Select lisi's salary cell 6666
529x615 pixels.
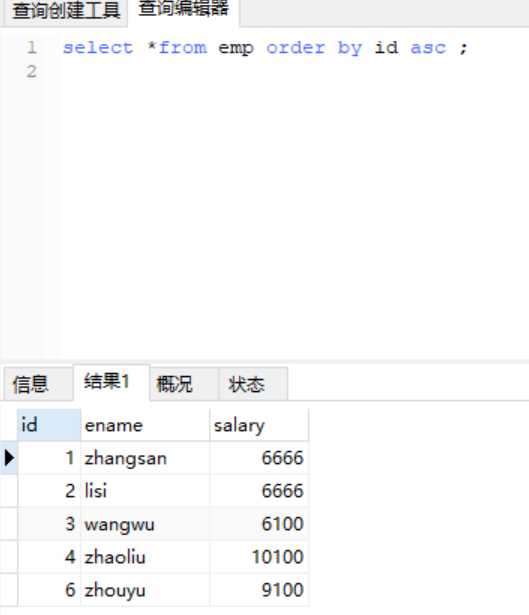[259, 491]
